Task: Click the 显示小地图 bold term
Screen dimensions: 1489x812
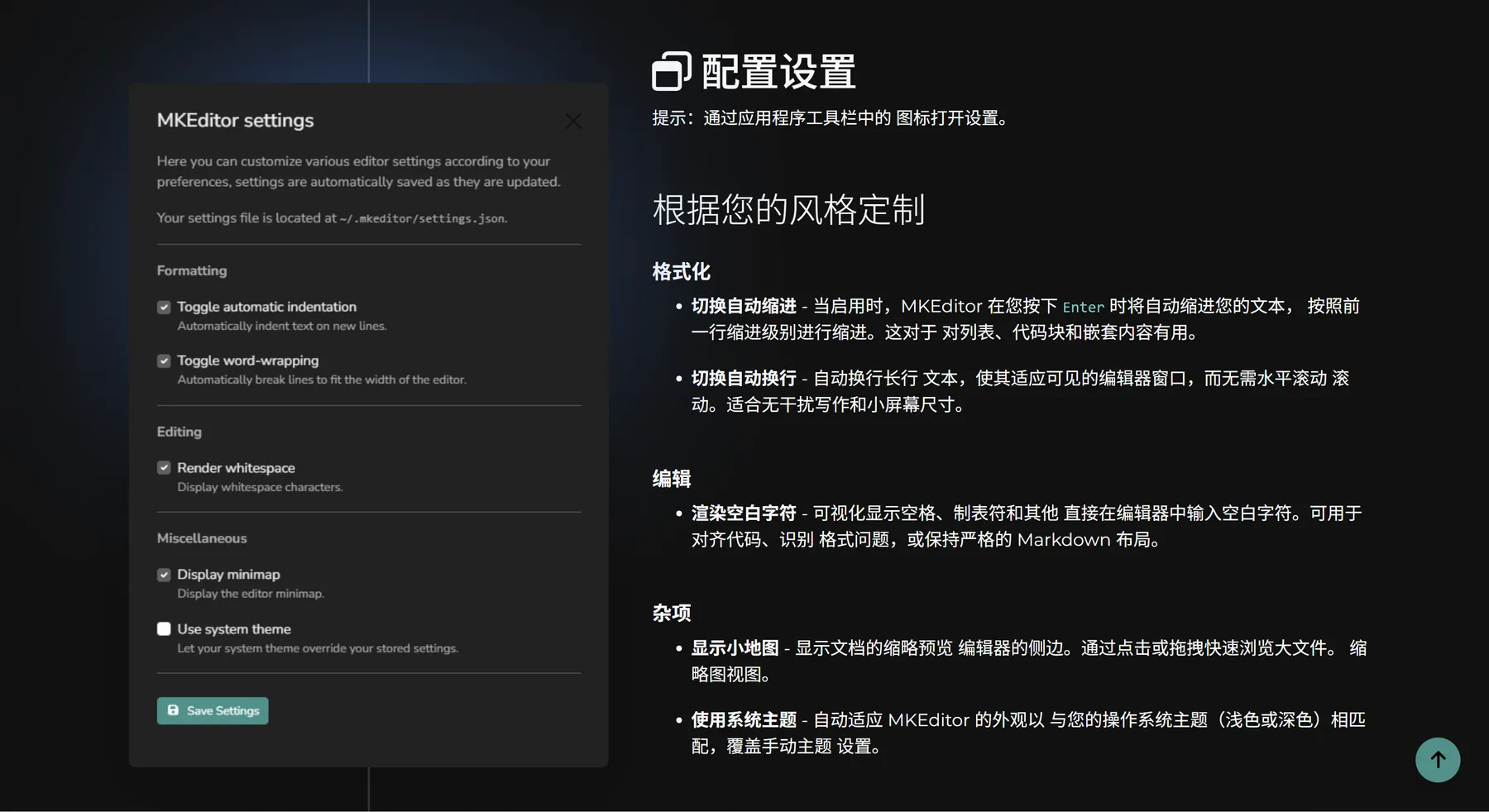Action: (x=735, y=648)
